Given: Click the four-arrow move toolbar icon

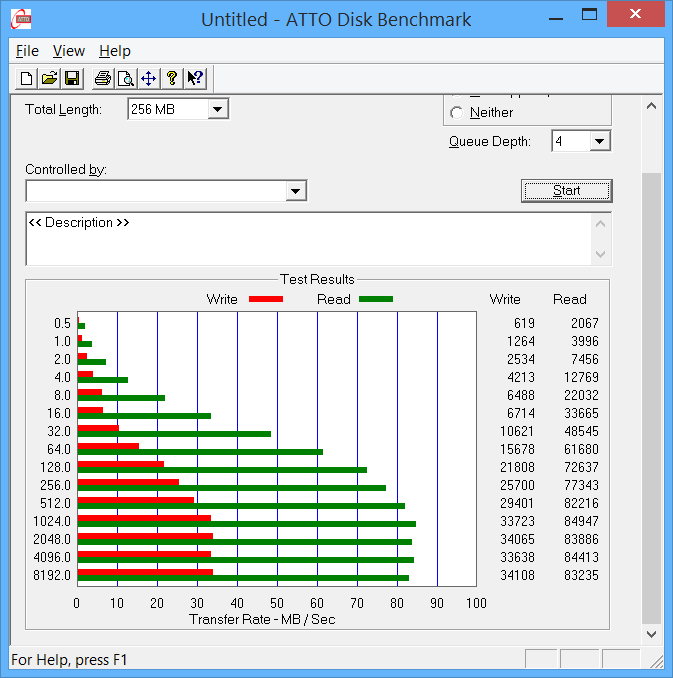Looking at the screenshot, I should tap(149, 79).
